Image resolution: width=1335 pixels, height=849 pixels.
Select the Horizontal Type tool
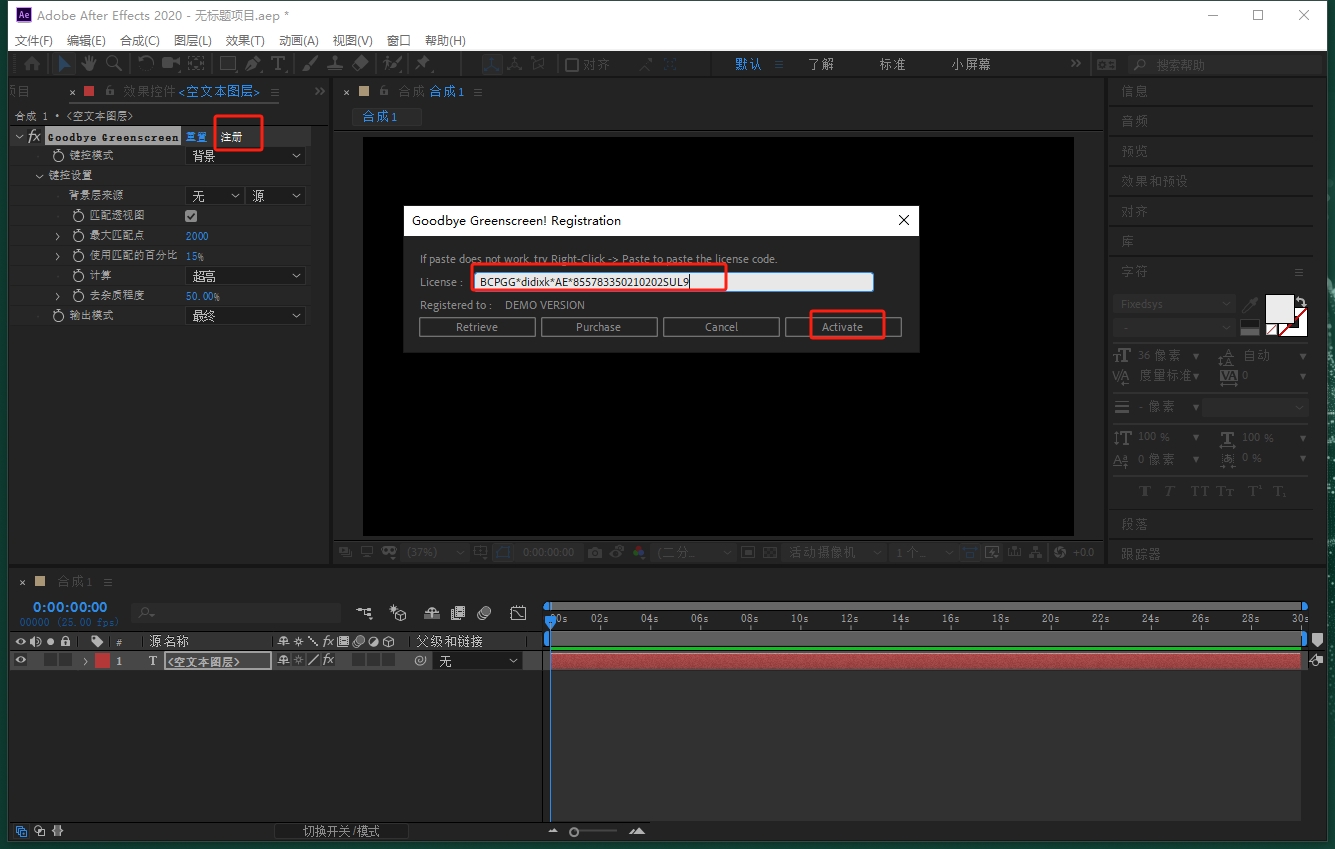(x=278, y=63)
